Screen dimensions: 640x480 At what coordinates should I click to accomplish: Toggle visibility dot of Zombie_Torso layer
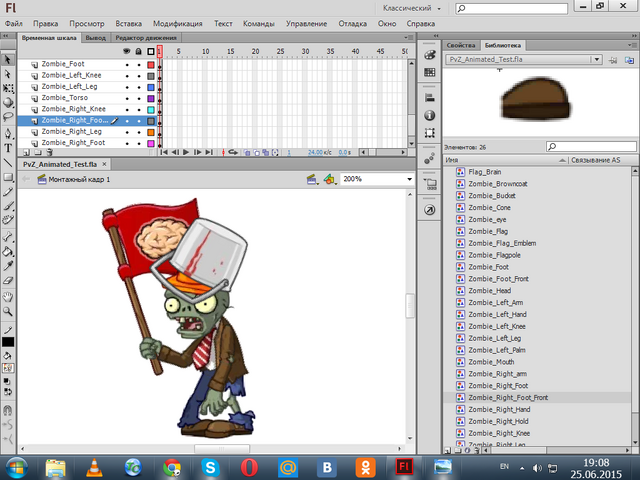point(127,98)
